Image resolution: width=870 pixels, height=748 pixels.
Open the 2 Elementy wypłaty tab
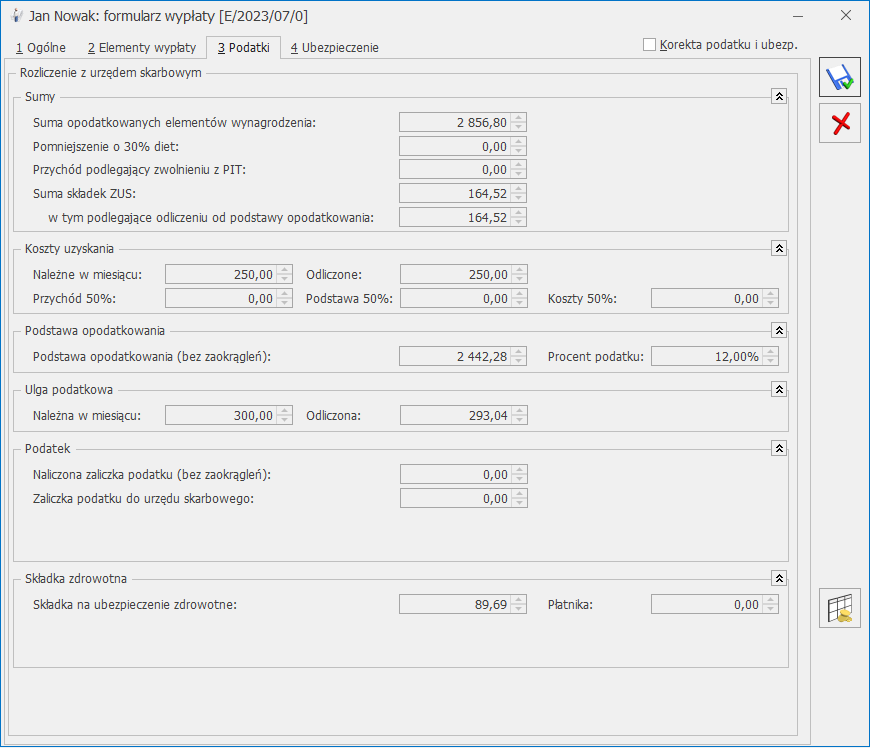pos(141,48)
